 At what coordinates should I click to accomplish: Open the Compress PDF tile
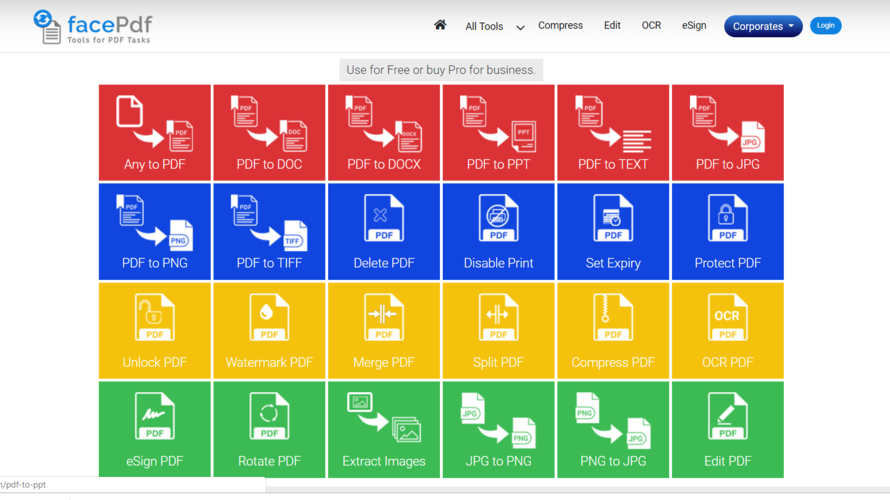tap(613, 331)
